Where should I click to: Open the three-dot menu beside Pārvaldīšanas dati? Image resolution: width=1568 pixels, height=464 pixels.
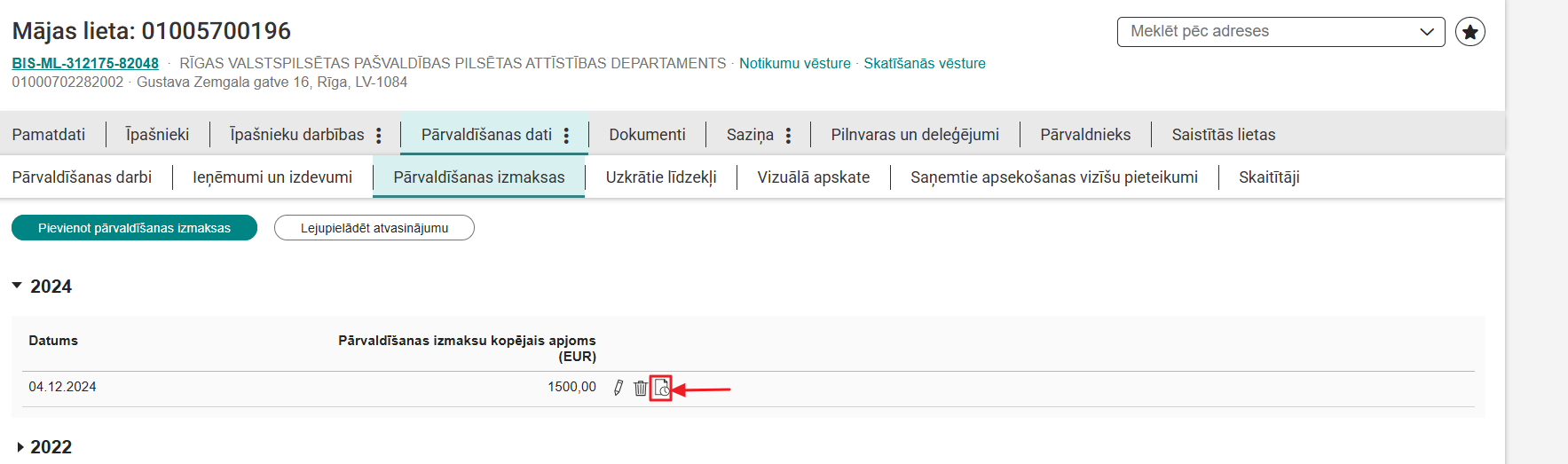click(566, 135)
